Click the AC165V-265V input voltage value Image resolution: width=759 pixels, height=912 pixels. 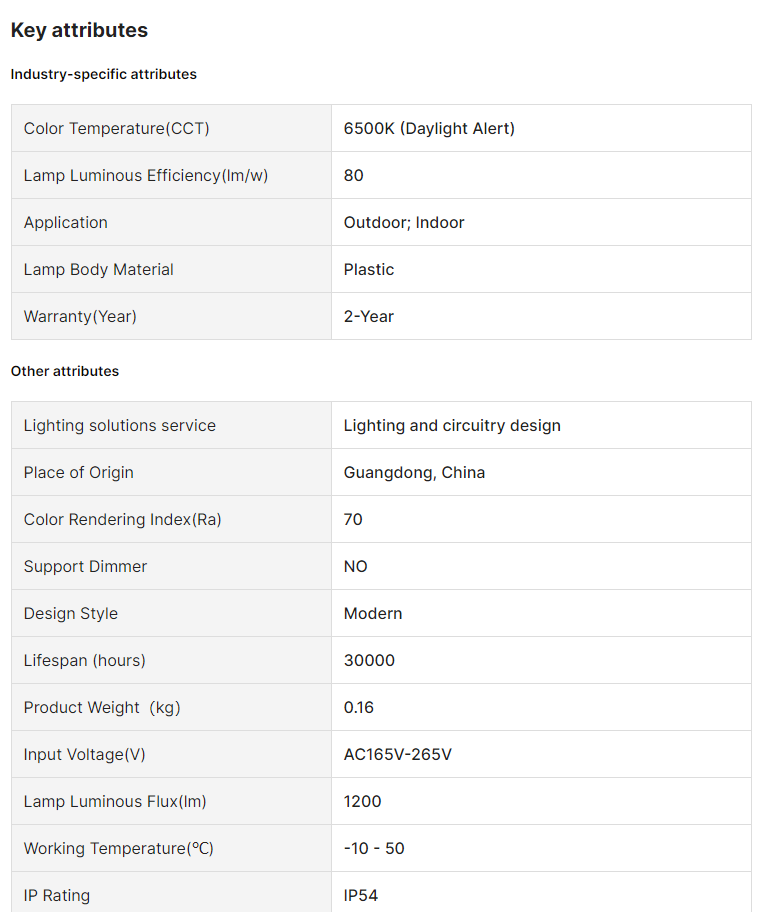coord(398,754)
